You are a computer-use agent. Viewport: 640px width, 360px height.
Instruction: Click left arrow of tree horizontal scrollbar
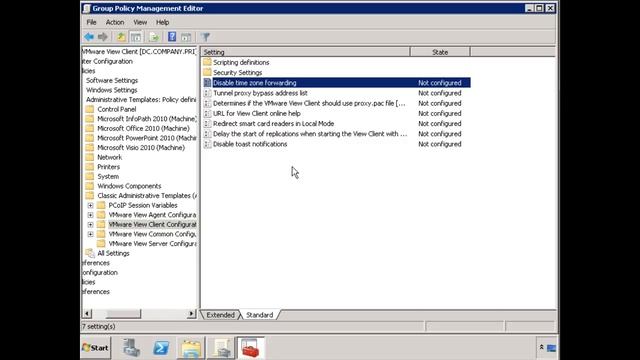(87, 313)
